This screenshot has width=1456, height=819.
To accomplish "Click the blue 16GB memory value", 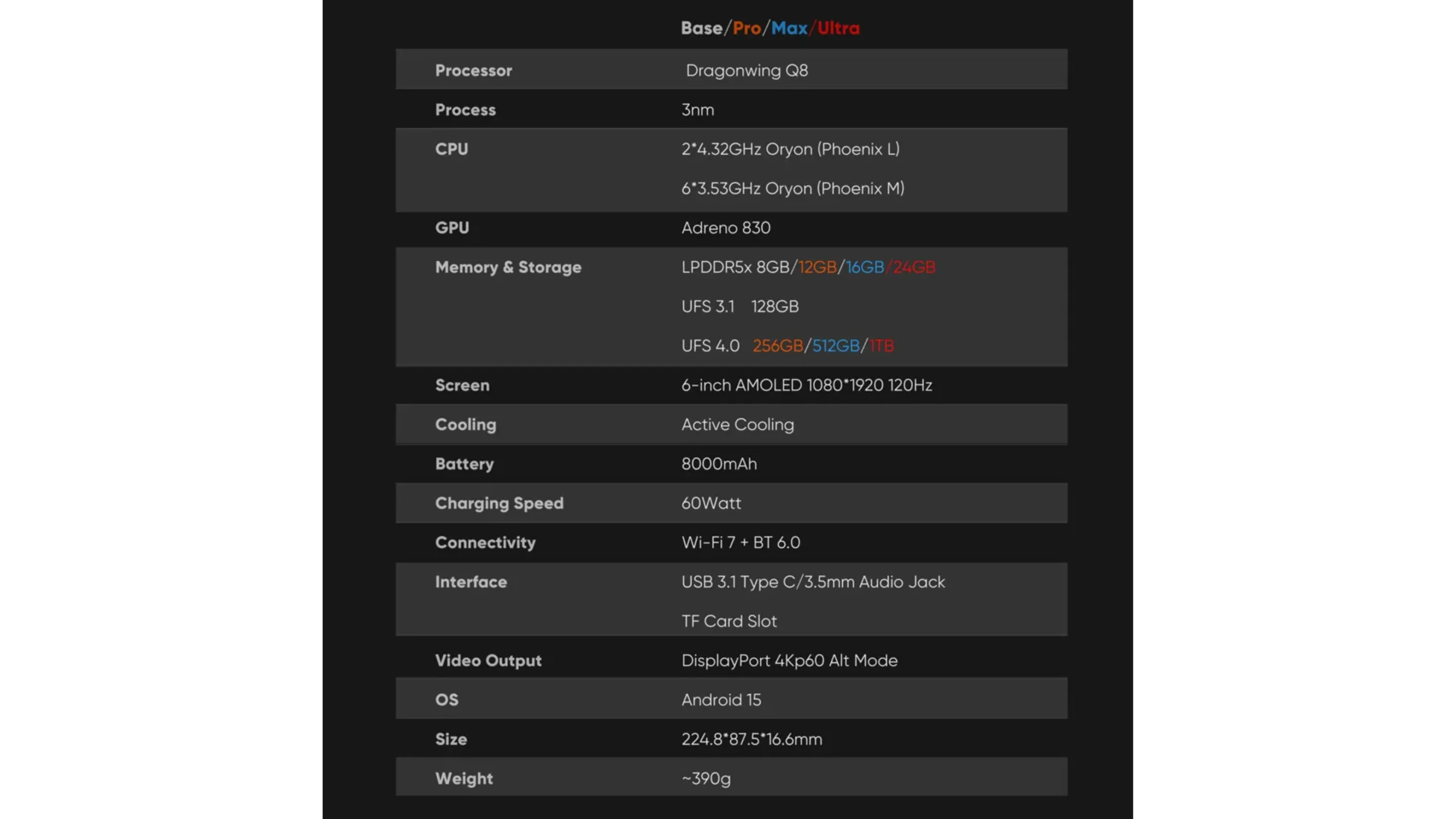I will [x=864, y=267].
